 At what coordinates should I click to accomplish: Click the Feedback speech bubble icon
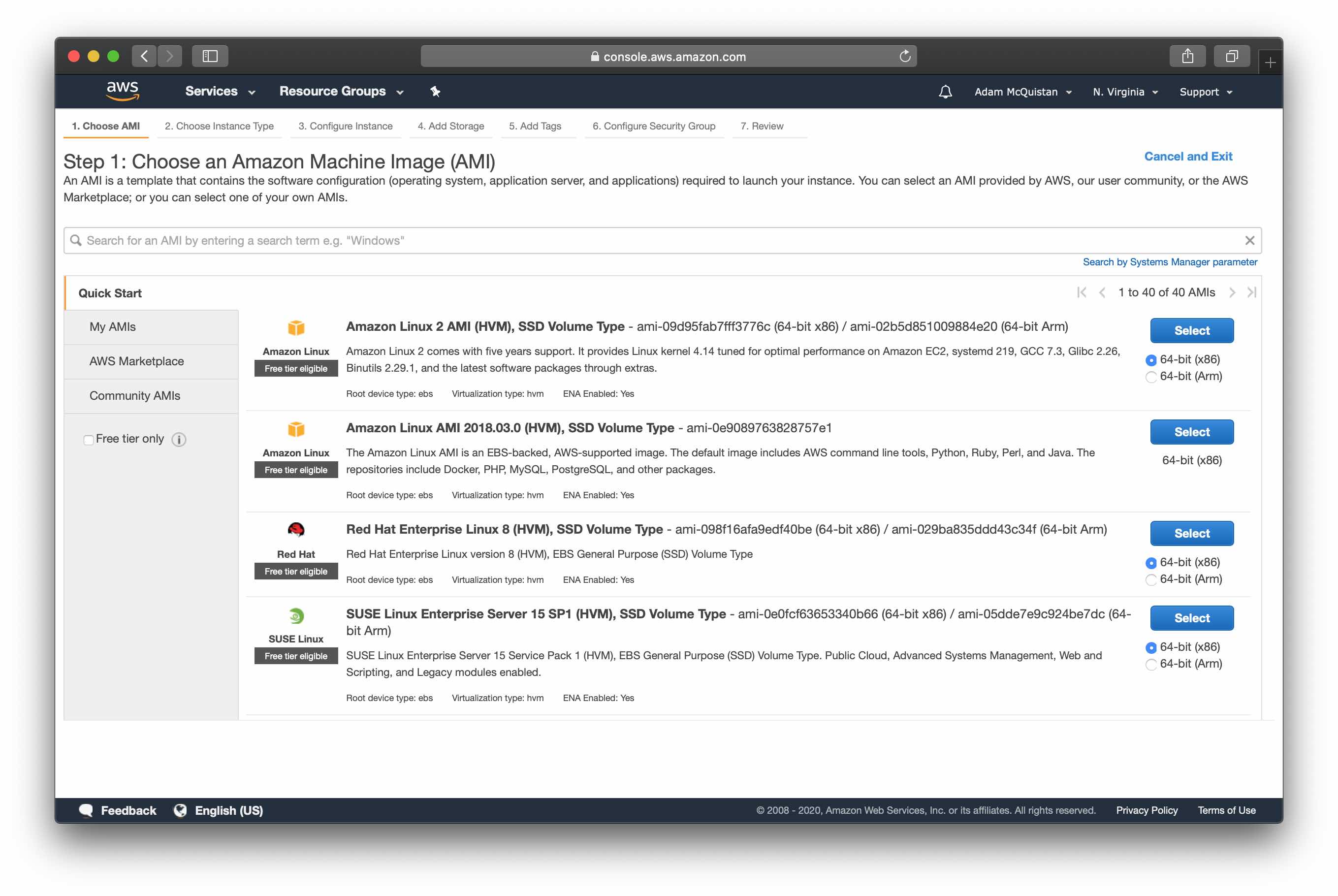[x=86, y=810]
